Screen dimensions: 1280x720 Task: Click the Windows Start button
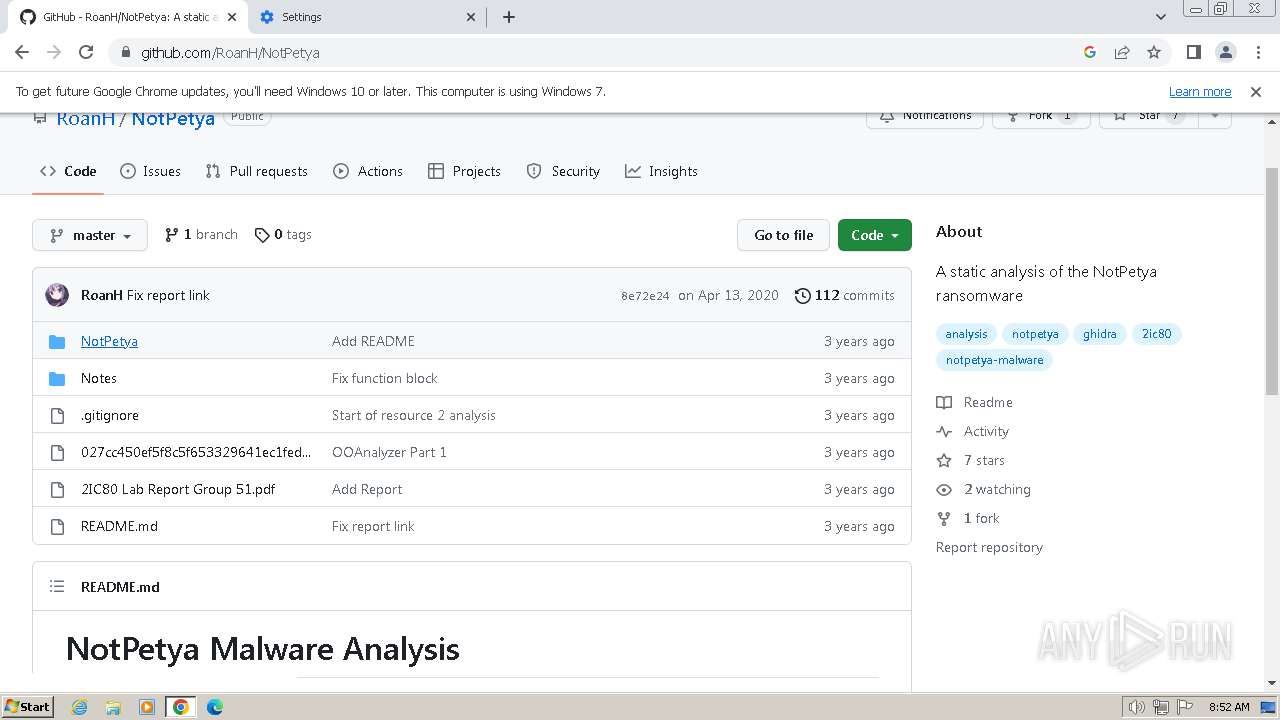28,706
